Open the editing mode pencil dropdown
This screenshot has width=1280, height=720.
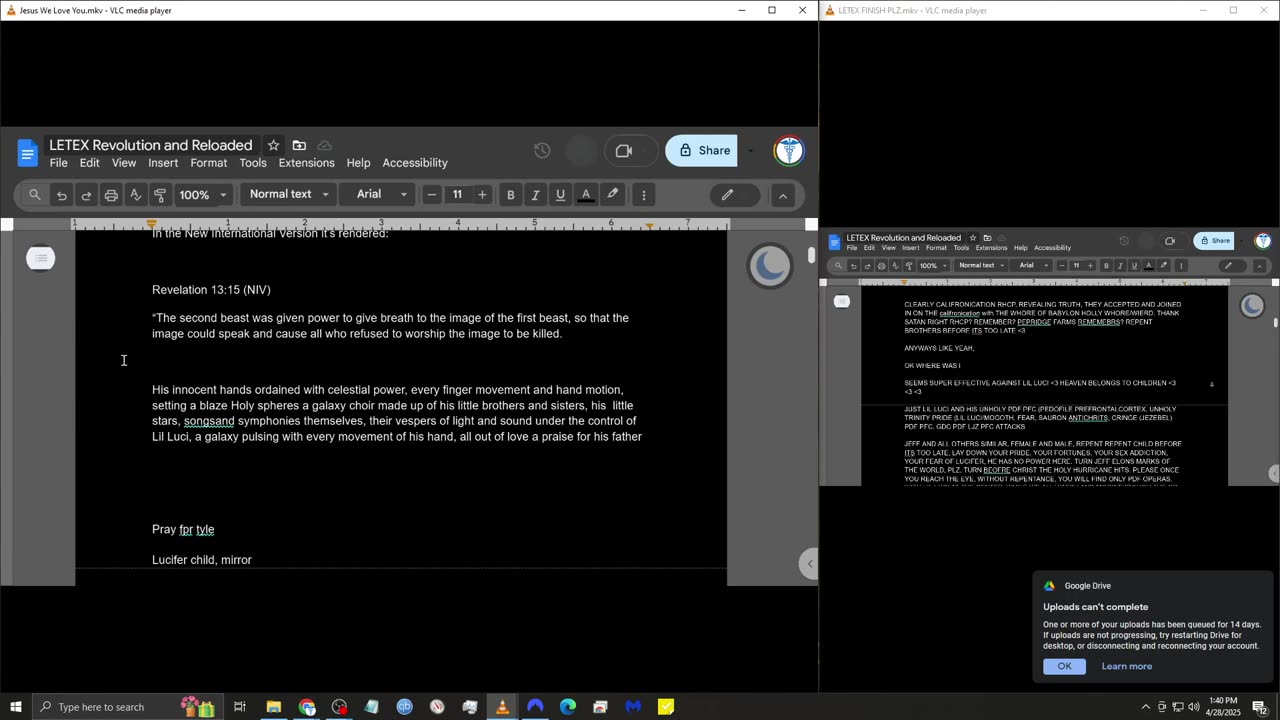tap(735, 195)
